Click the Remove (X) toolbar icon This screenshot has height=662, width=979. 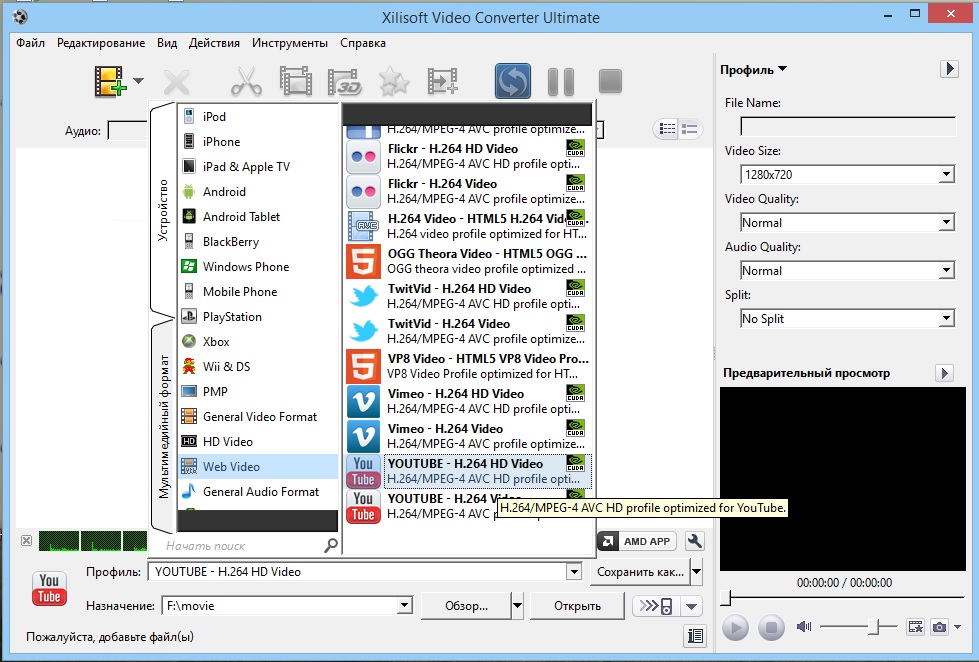click(177, 82)
